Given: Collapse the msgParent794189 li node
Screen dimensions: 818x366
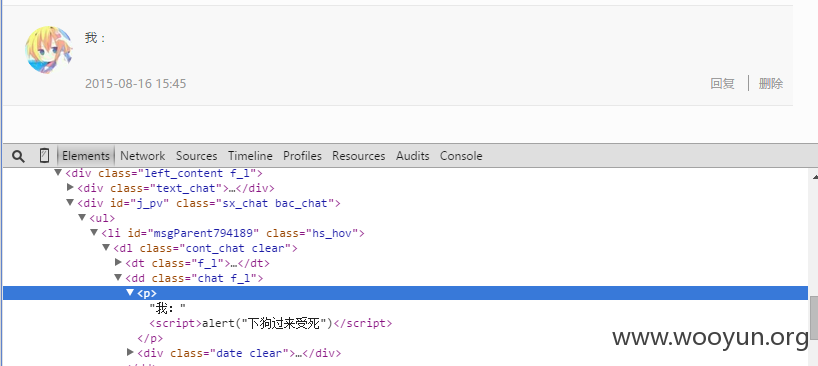Looking at the screenshot, I should (x=94, y=233).
